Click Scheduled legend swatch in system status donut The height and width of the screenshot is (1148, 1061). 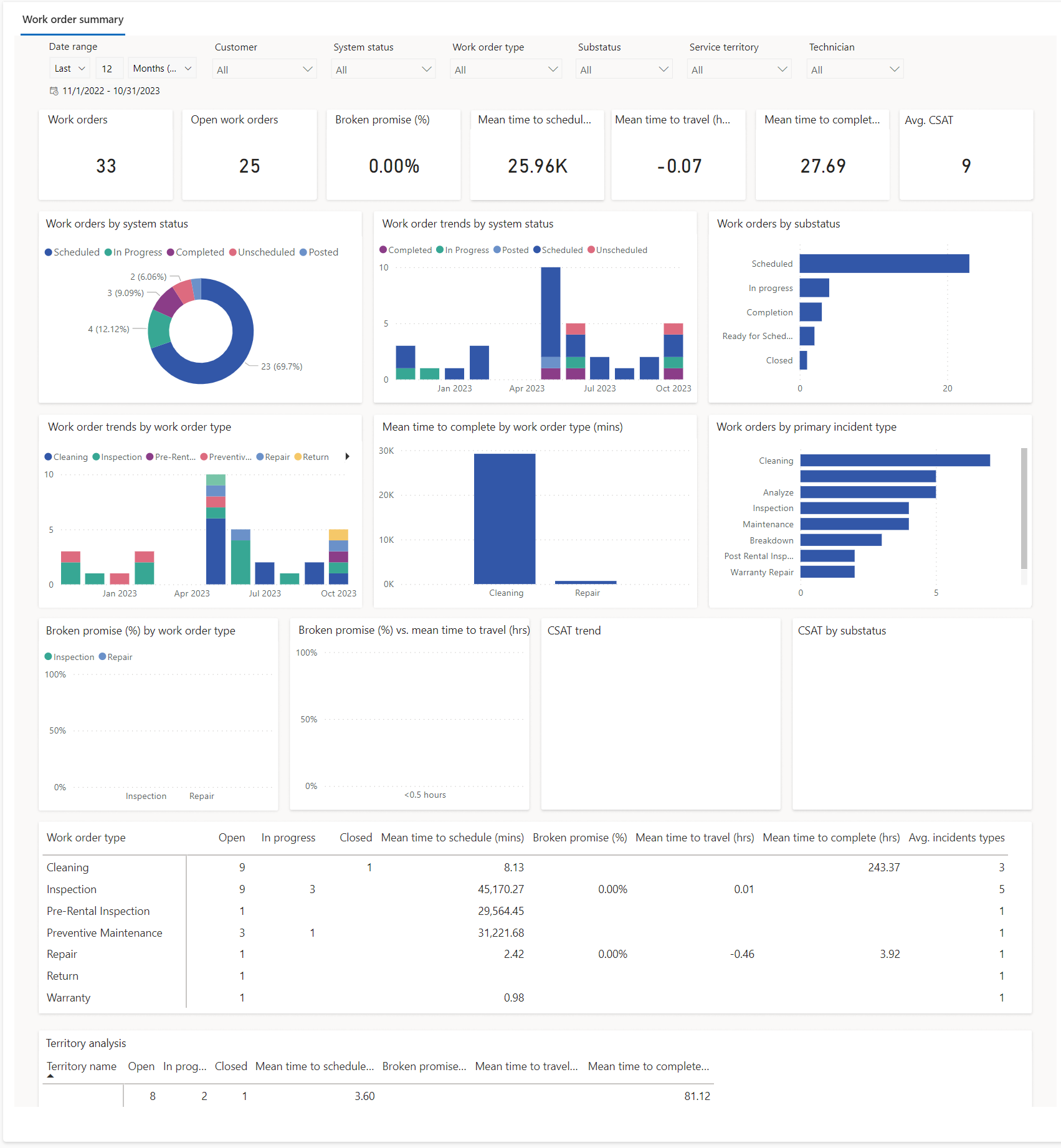[49, 252]
